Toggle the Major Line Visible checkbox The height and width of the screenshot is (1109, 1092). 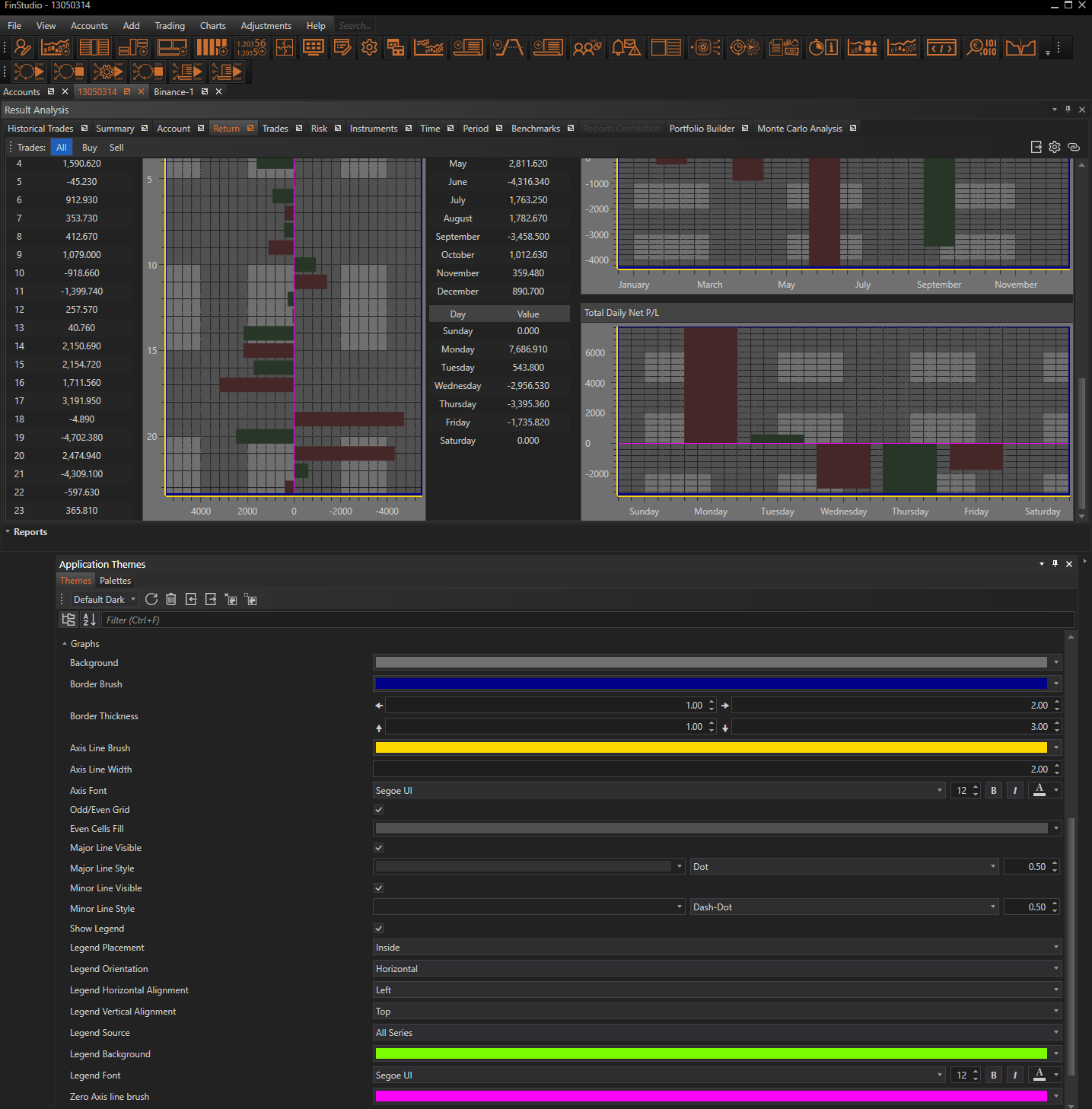[x=379, y=848]
